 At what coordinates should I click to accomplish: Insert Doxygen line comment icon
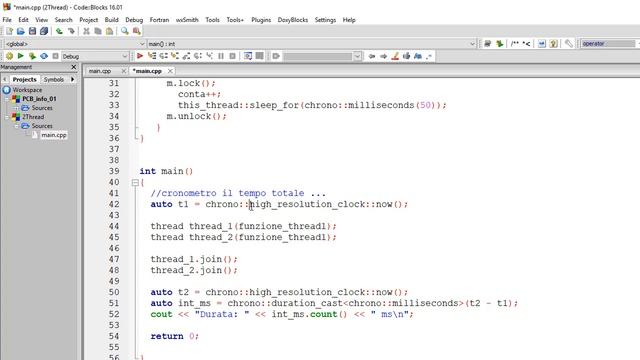[x=527, y=44]
